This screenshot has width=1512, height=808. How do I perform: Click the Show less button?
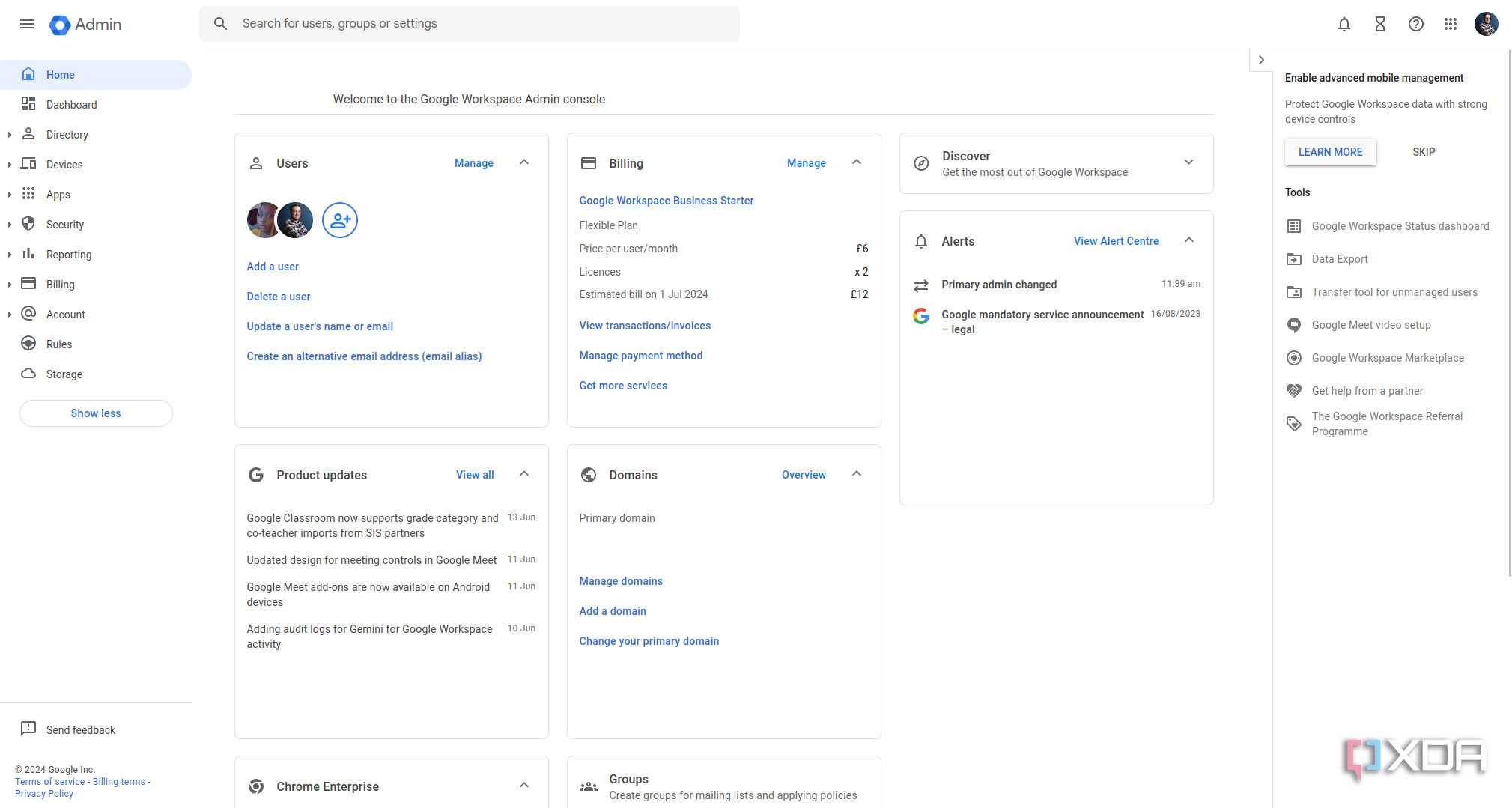pos(96,413)
